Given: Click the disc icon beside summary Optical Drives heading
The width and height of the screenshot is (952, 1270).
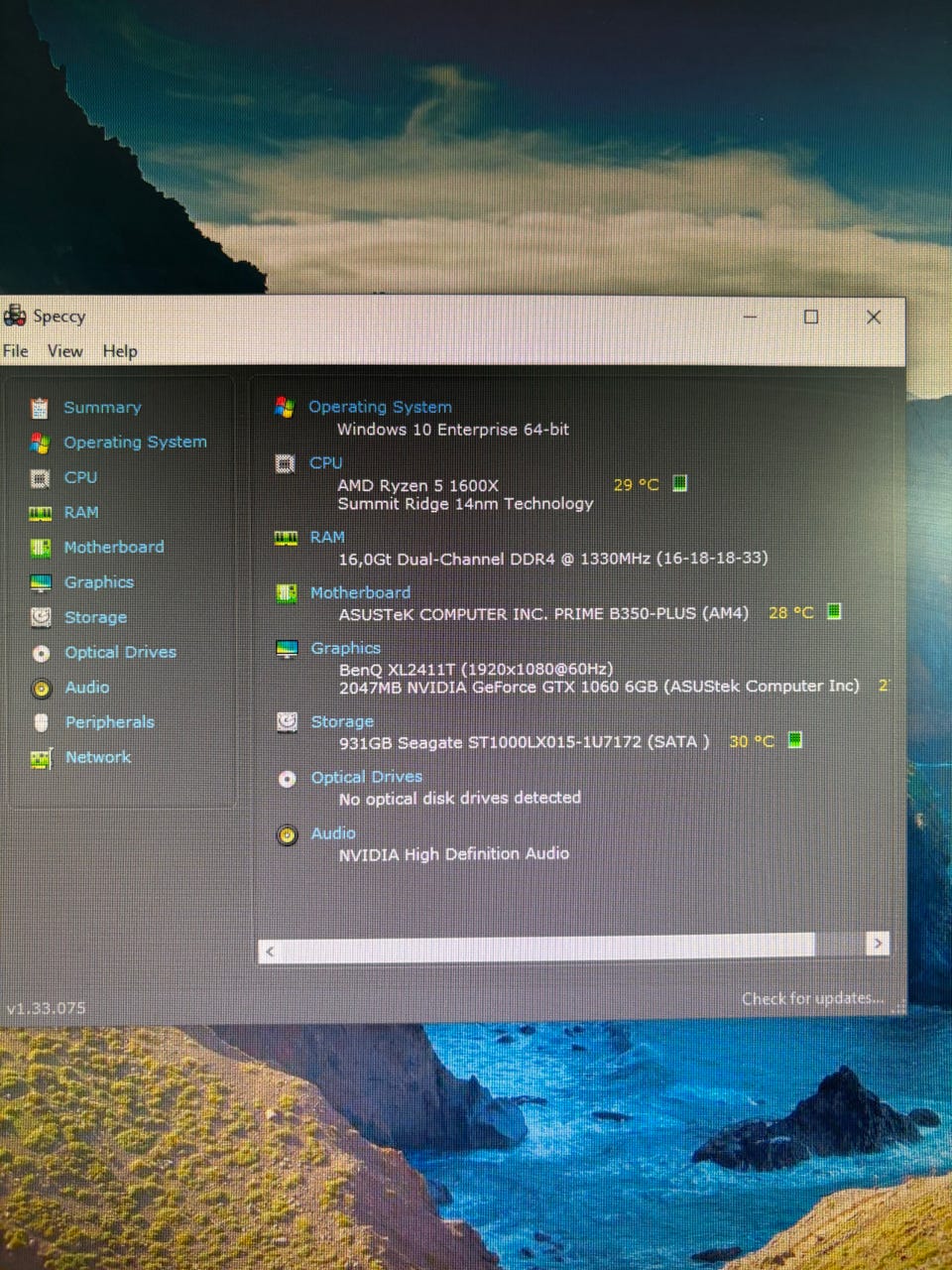Looking at the screenshot, I should pos(288,779).
